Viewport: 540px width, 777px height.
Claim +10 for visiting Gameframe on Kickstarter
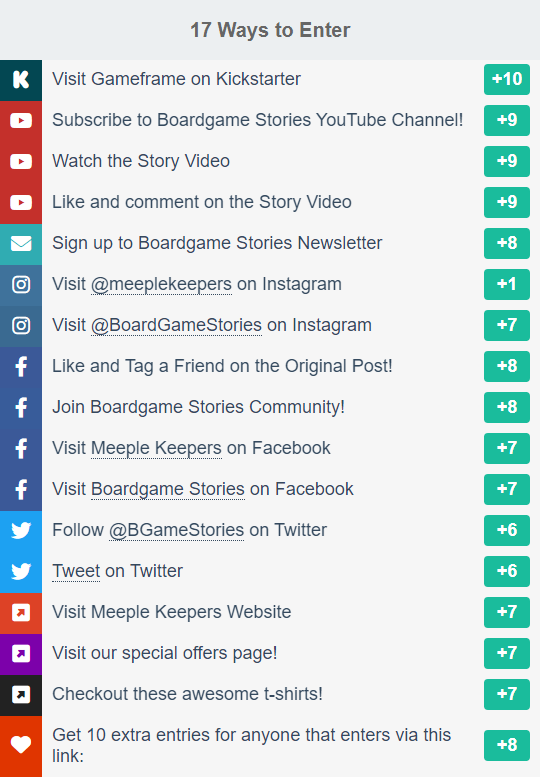click(x=507, y=79)
